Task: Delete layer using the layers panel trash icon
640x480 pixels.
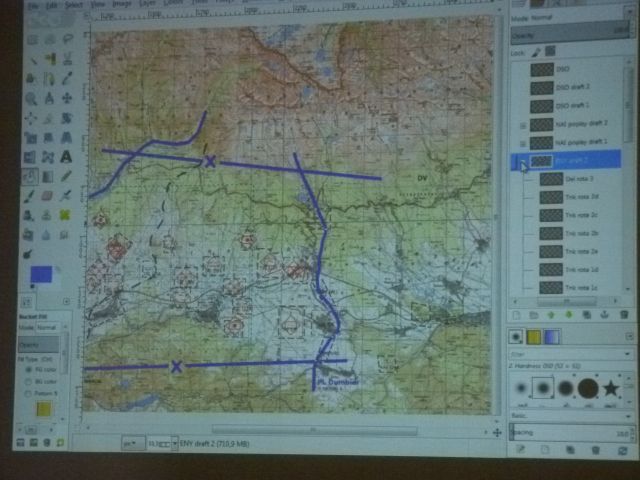Action: (623, 314)
